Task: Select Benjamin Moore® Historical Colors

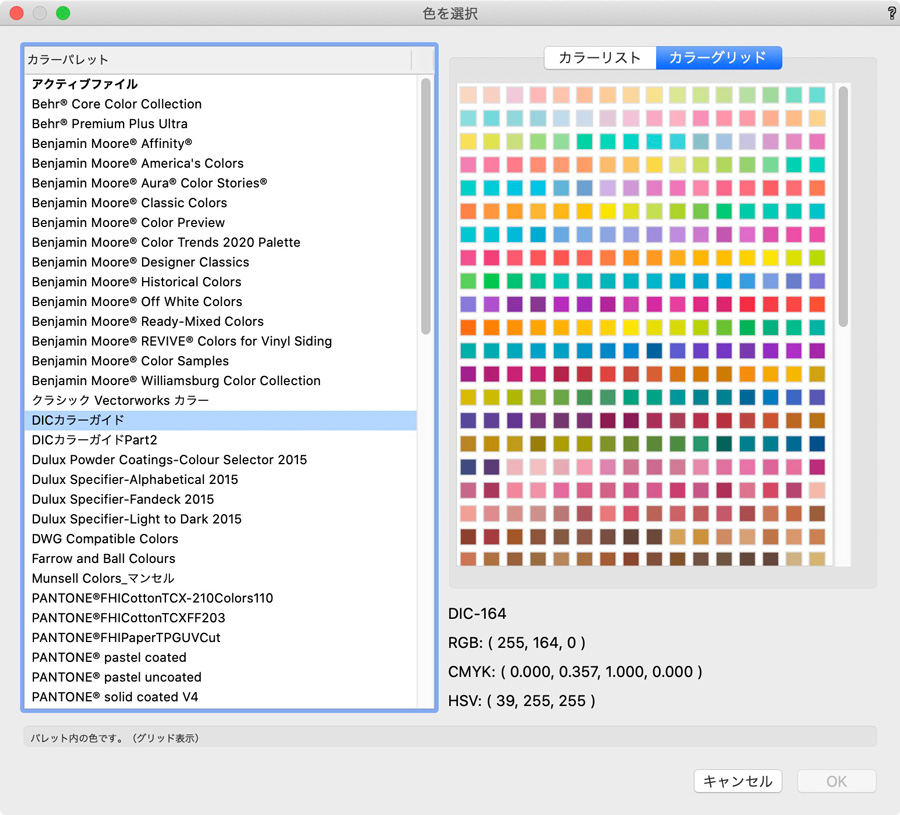Action: (x=220, y=282)
